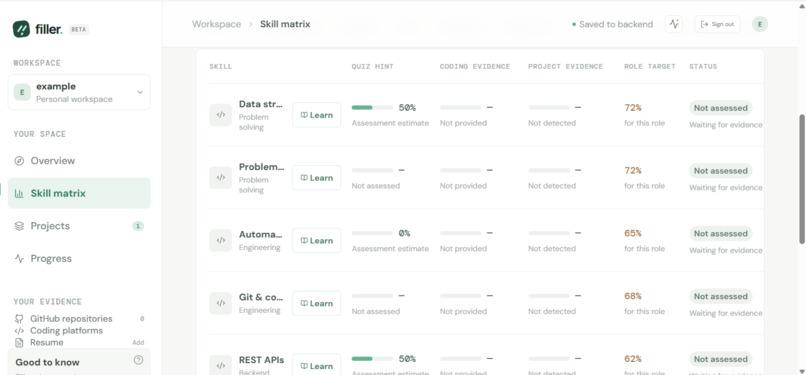Click Automation quiz hint 0% bar

pos(372,233)
